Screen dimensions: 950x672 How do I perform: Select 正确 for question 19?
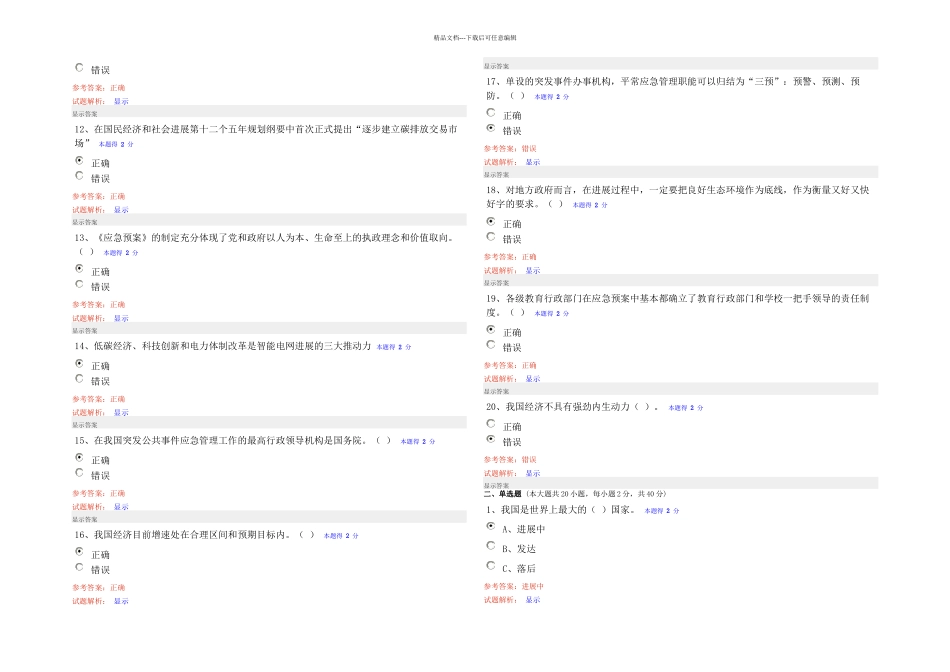click(x=491, y=330)
